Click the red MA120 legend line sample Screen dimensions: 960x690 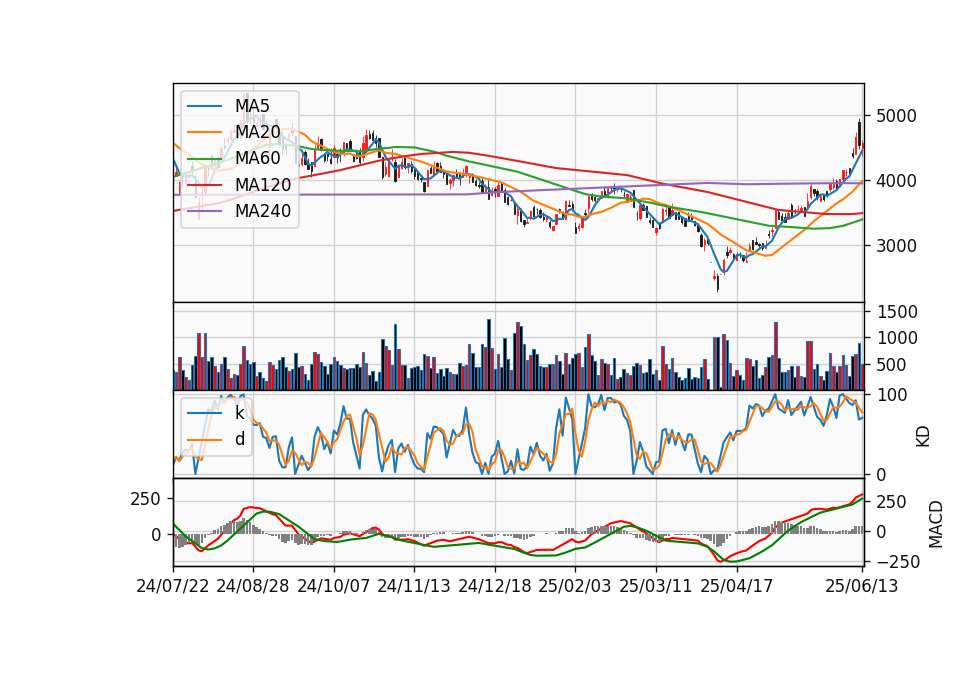pyautogui.click(x=204, y=184)
